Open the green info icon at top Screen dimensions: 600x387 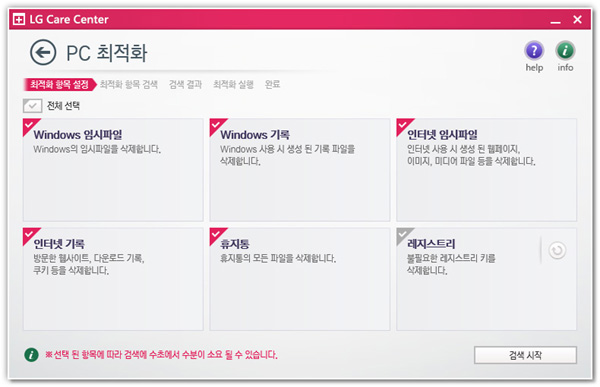pyautogui.click(x=565, y=50)
